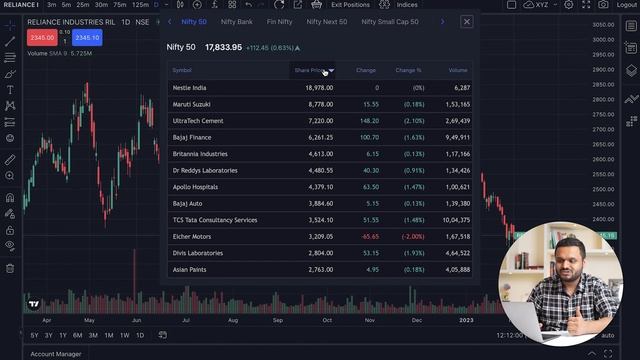Image resolution: width=640 pixels, height=360 pixels.
Task: Toggle magnet mode
Action: click(10, 198)
